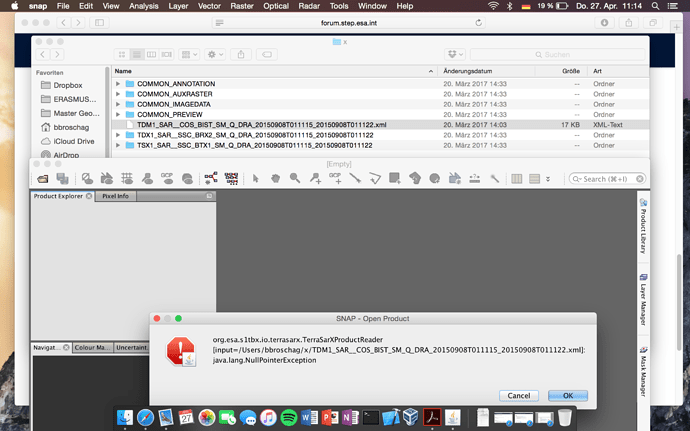Open the Finder arrange-by dropdown

pos(190,55)
